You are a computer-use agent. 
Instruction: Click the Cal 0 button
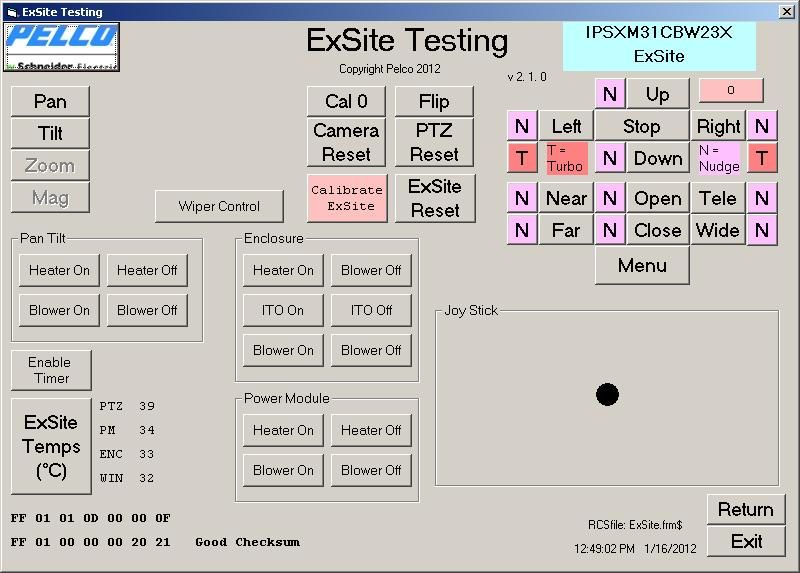(x=346, y=101)
